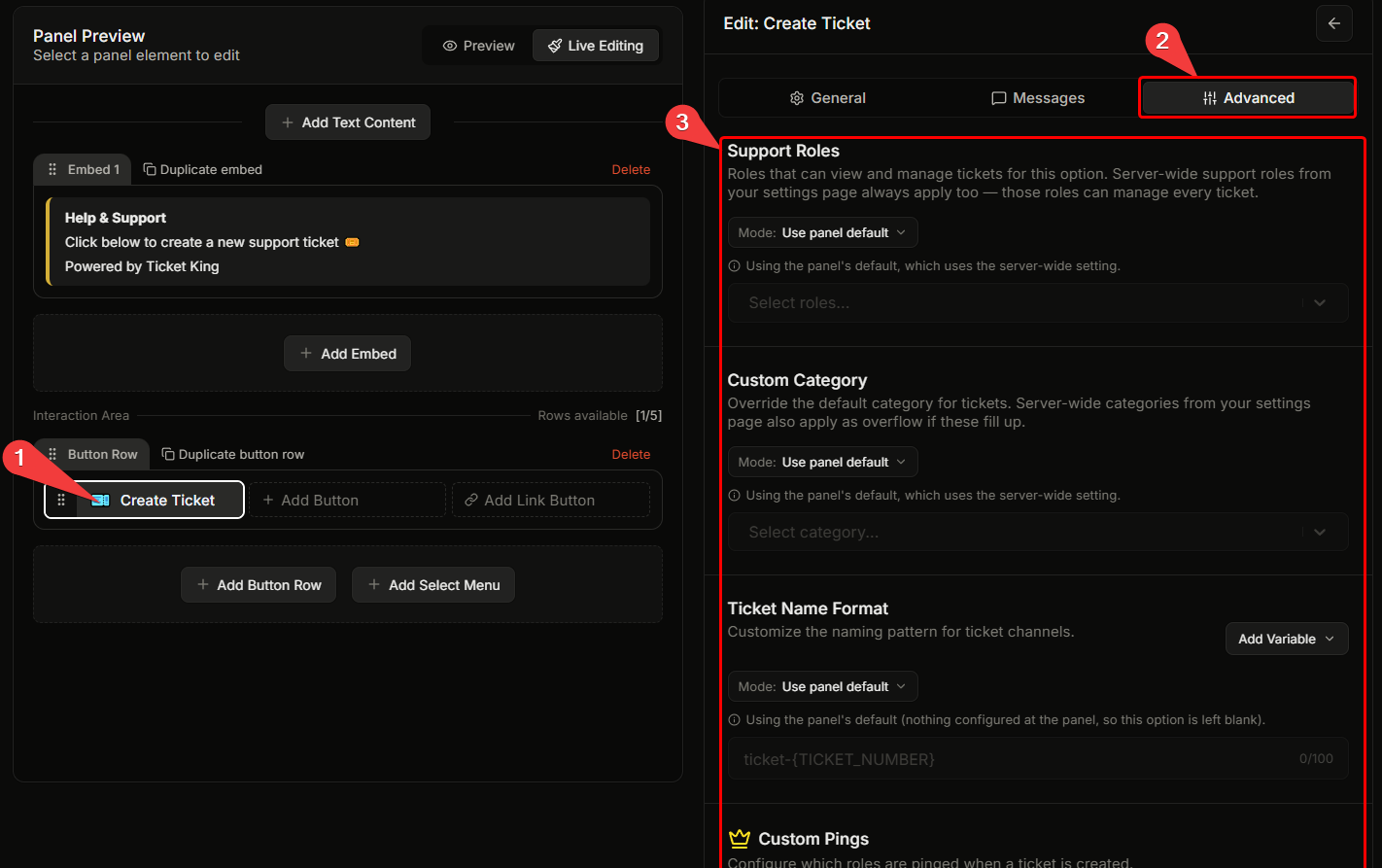Click the 'Interaction Area' label
Viewport: 1382px width, 868px height.
point(81,415)
